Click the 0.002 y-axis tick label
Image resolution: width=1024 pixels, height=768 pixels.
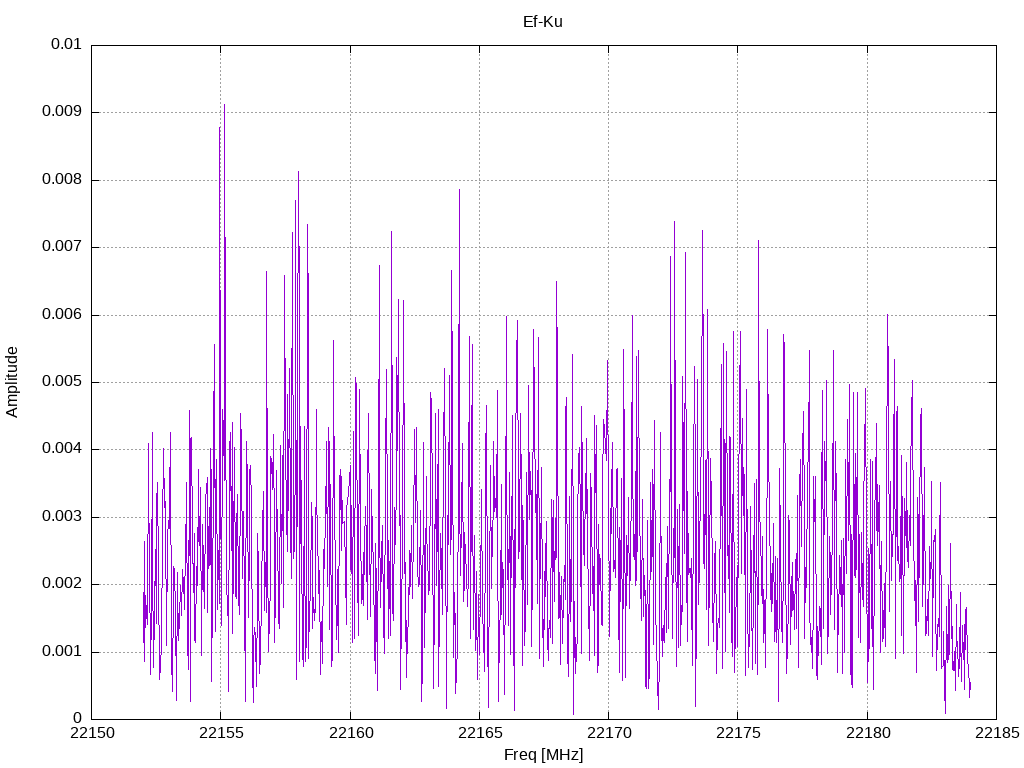pos(62,583)
